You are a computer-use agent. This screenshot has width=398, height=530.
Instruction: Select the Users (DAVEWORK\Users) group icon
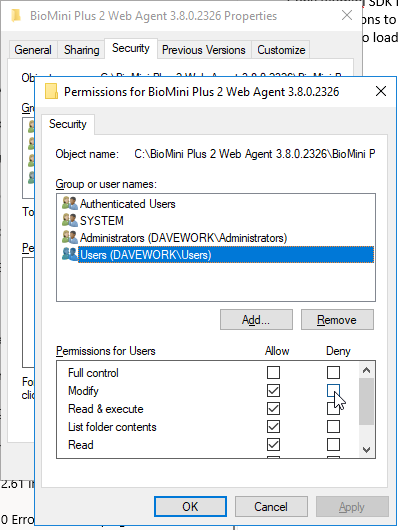70,255
